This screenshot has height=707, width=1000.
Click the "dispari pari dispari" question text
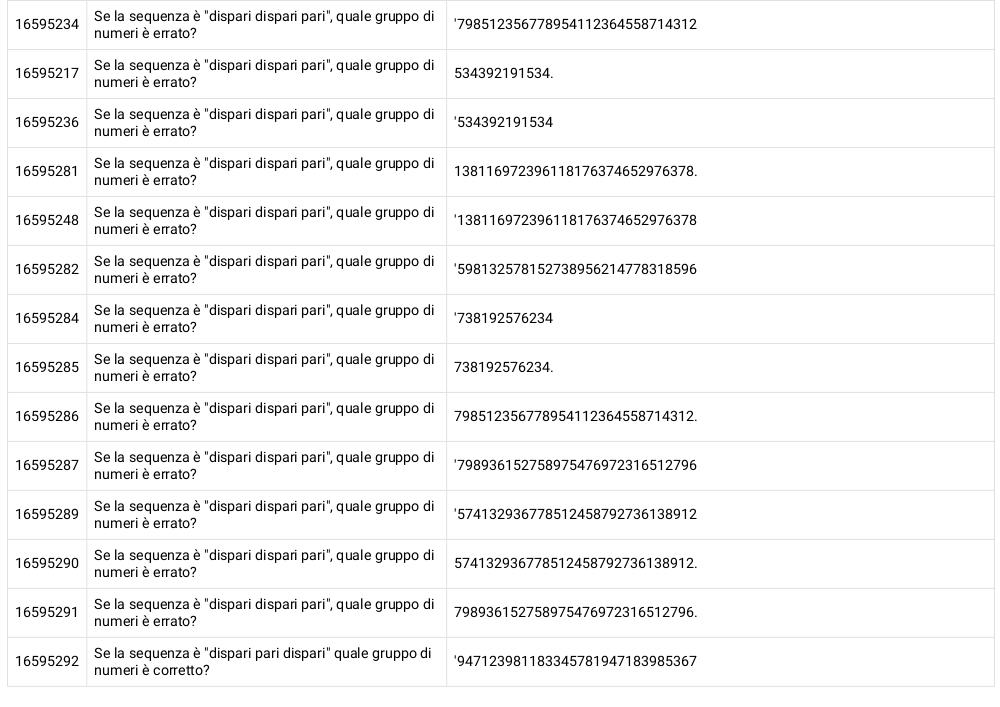pos(263,662)
